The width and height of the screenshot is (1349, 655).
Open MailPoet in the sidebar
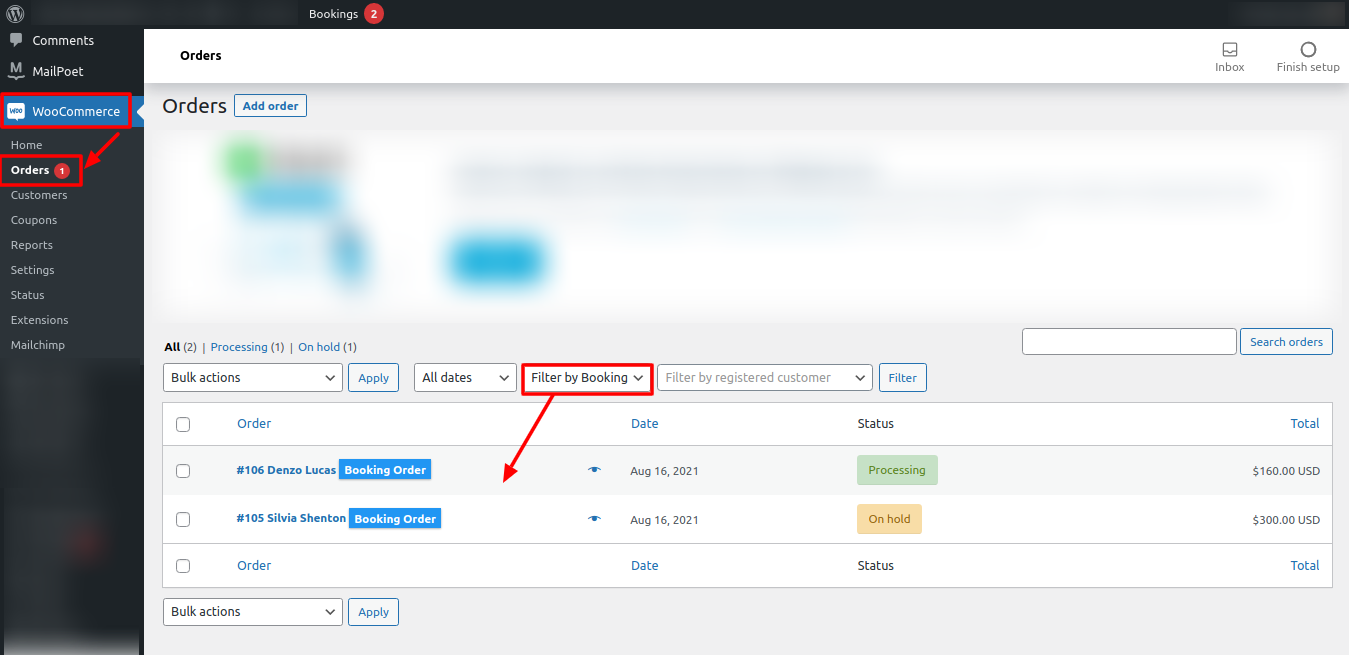(x=58, y=71)
